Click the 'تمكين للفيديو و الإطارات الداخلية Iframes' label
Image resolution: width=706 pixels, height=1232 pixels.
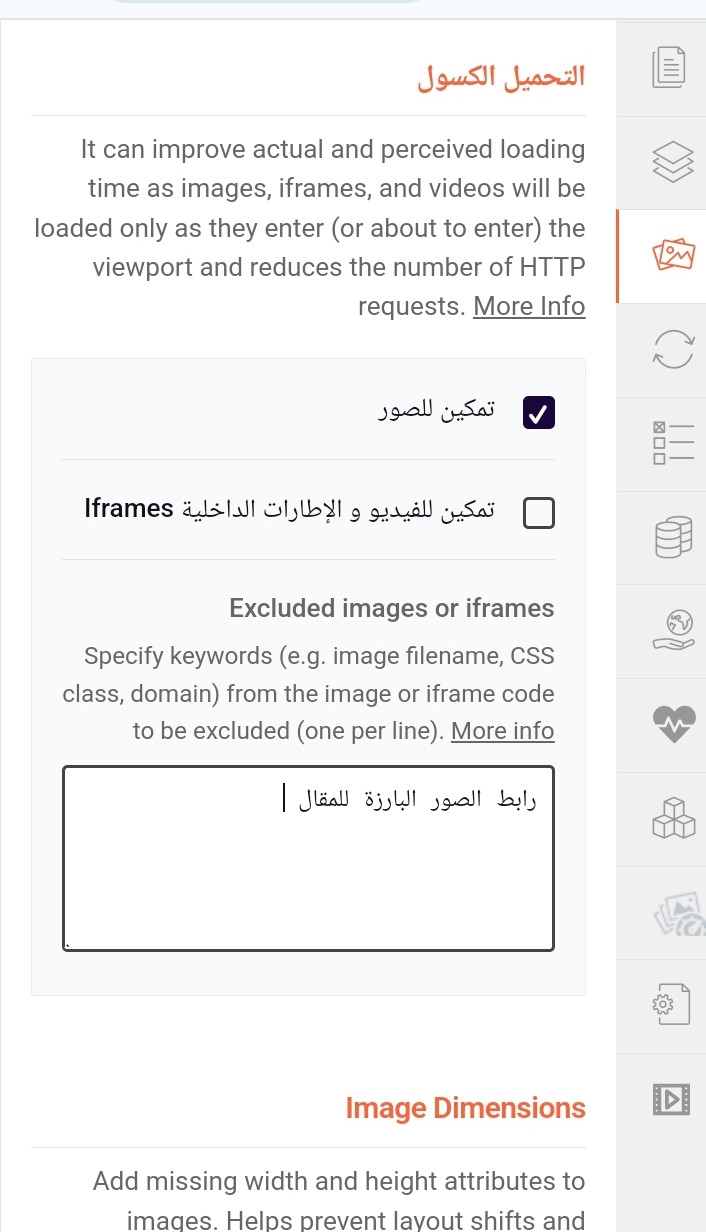[289, 509]
